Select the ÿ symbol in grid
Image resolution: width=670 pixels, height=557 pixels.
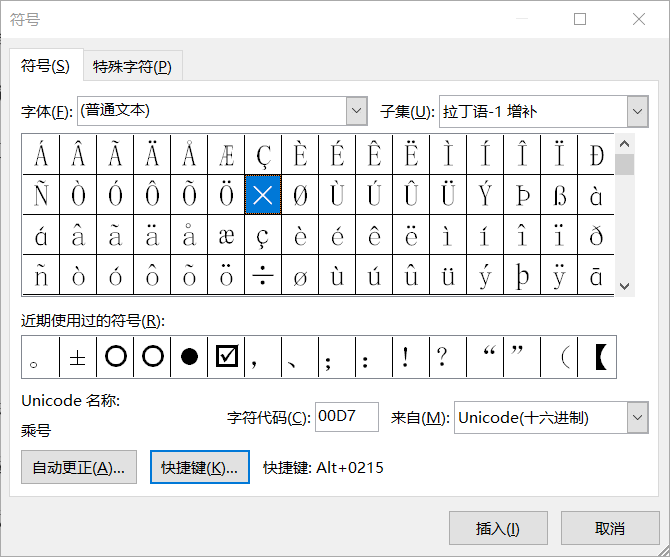[559, 275]
